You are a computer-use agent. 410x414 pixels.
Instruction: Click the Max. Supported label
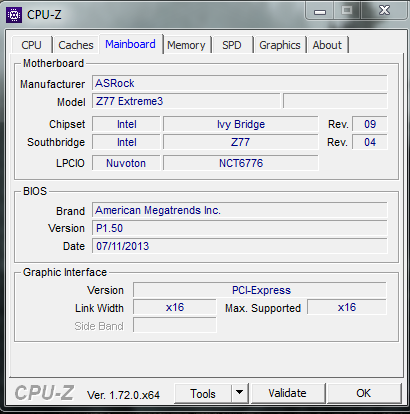tap(263, 308)
